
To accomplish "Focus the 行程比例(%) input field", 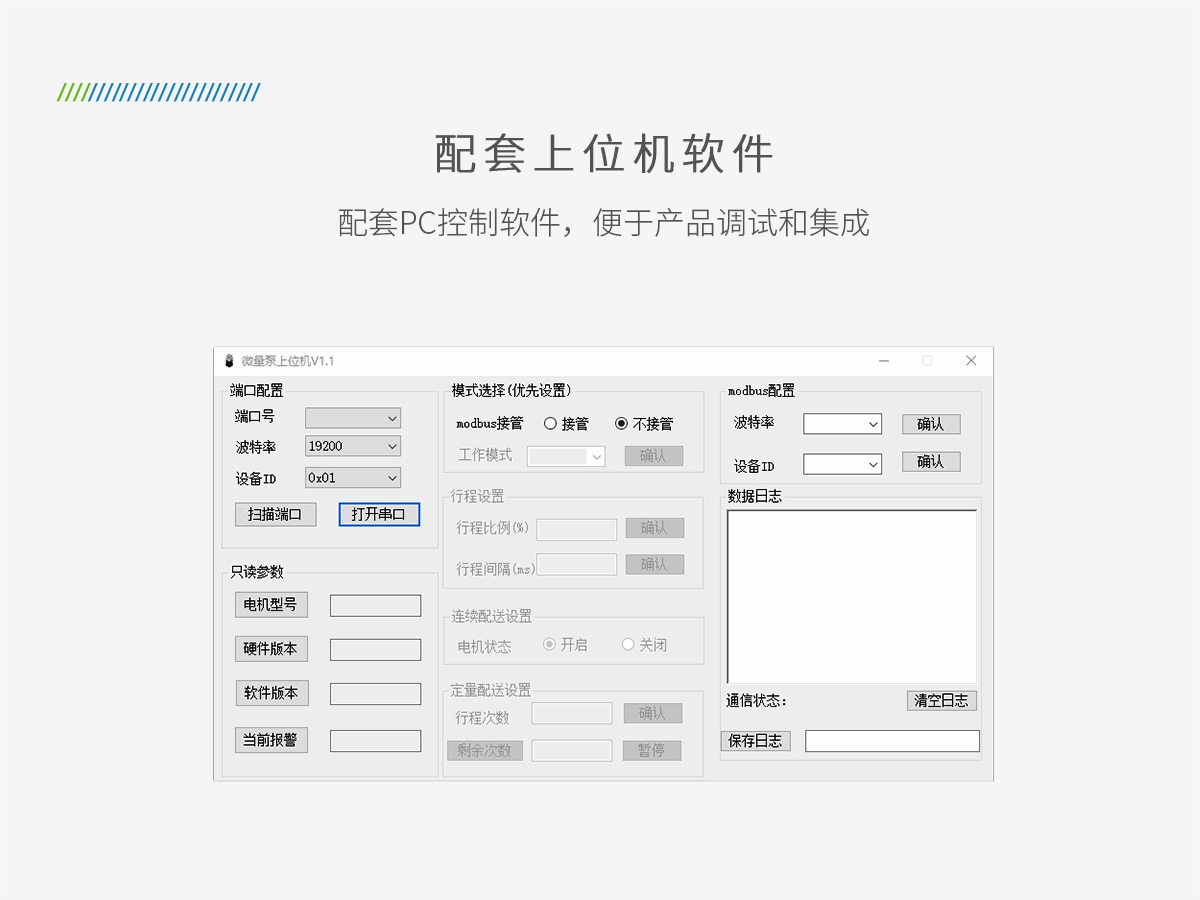I will coord(577,529).
